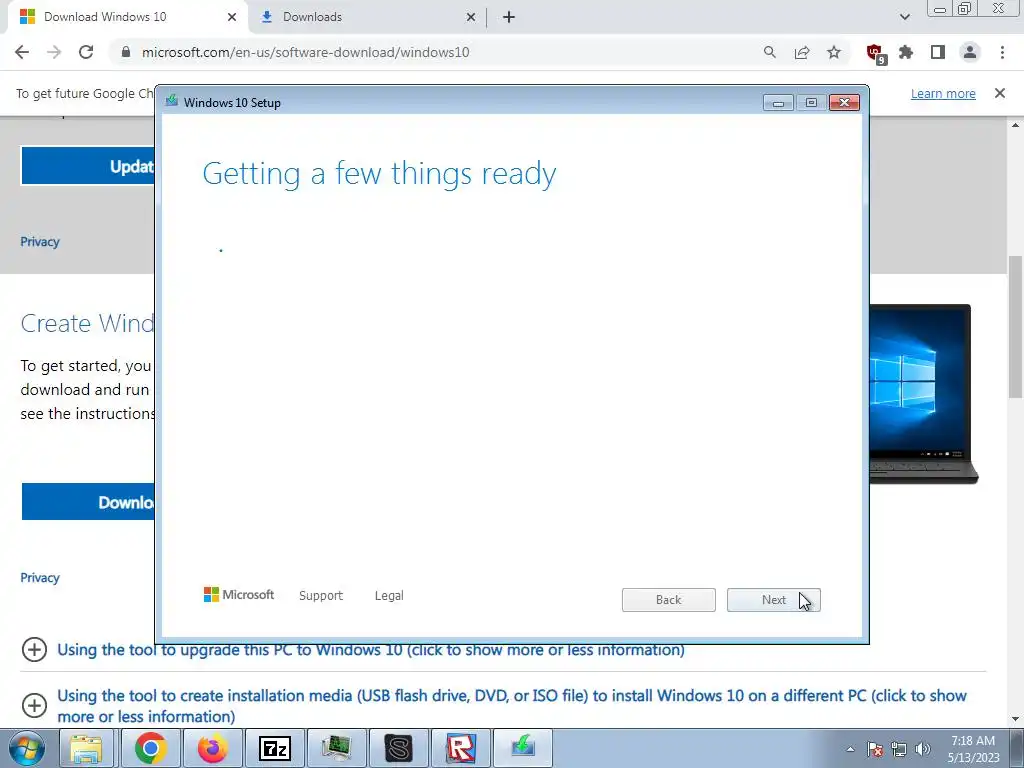Restore down the Chrome window
Viewport: 1024px width, 768px height.
[965, 8]
